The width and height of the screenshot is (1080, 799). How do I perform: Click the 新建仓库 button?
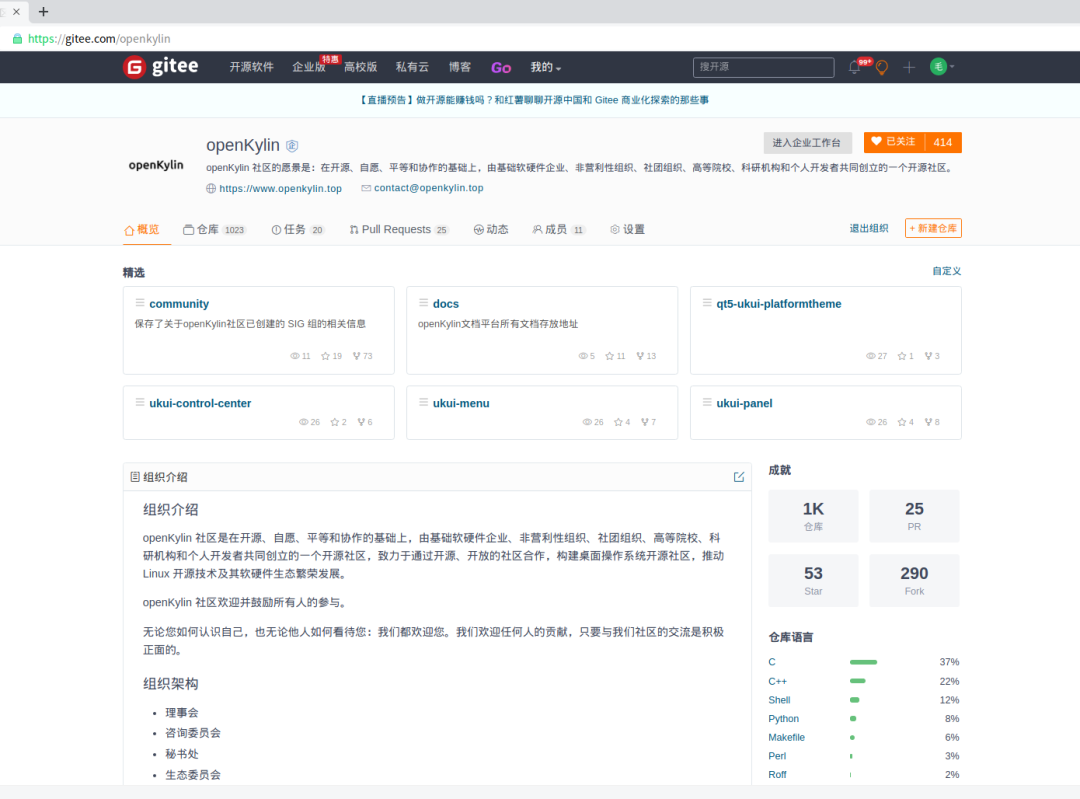(933, 228)
